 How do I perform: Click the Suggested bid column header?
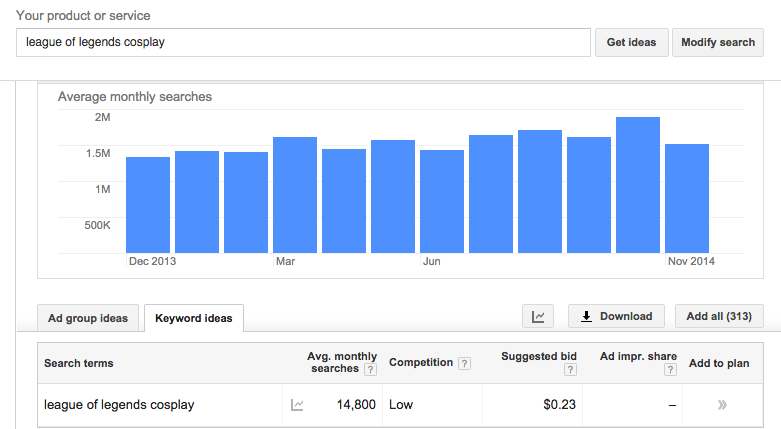pos(538,356)
